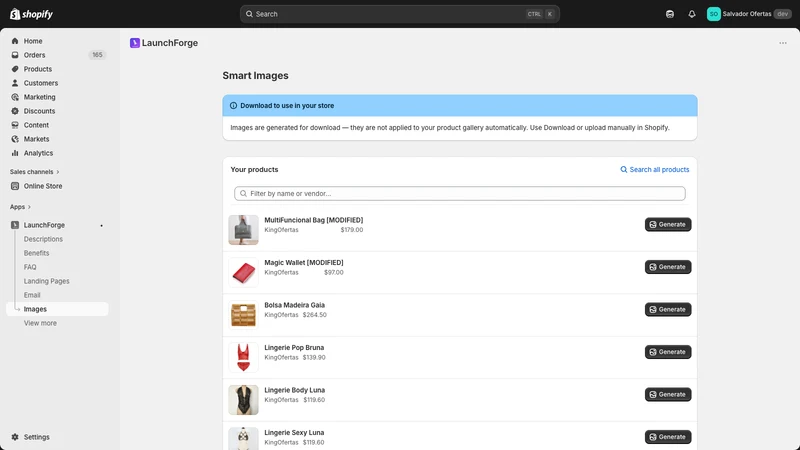800x450 pixels.
Task: Open the three-dot app options menu
Action: point(783,43)
